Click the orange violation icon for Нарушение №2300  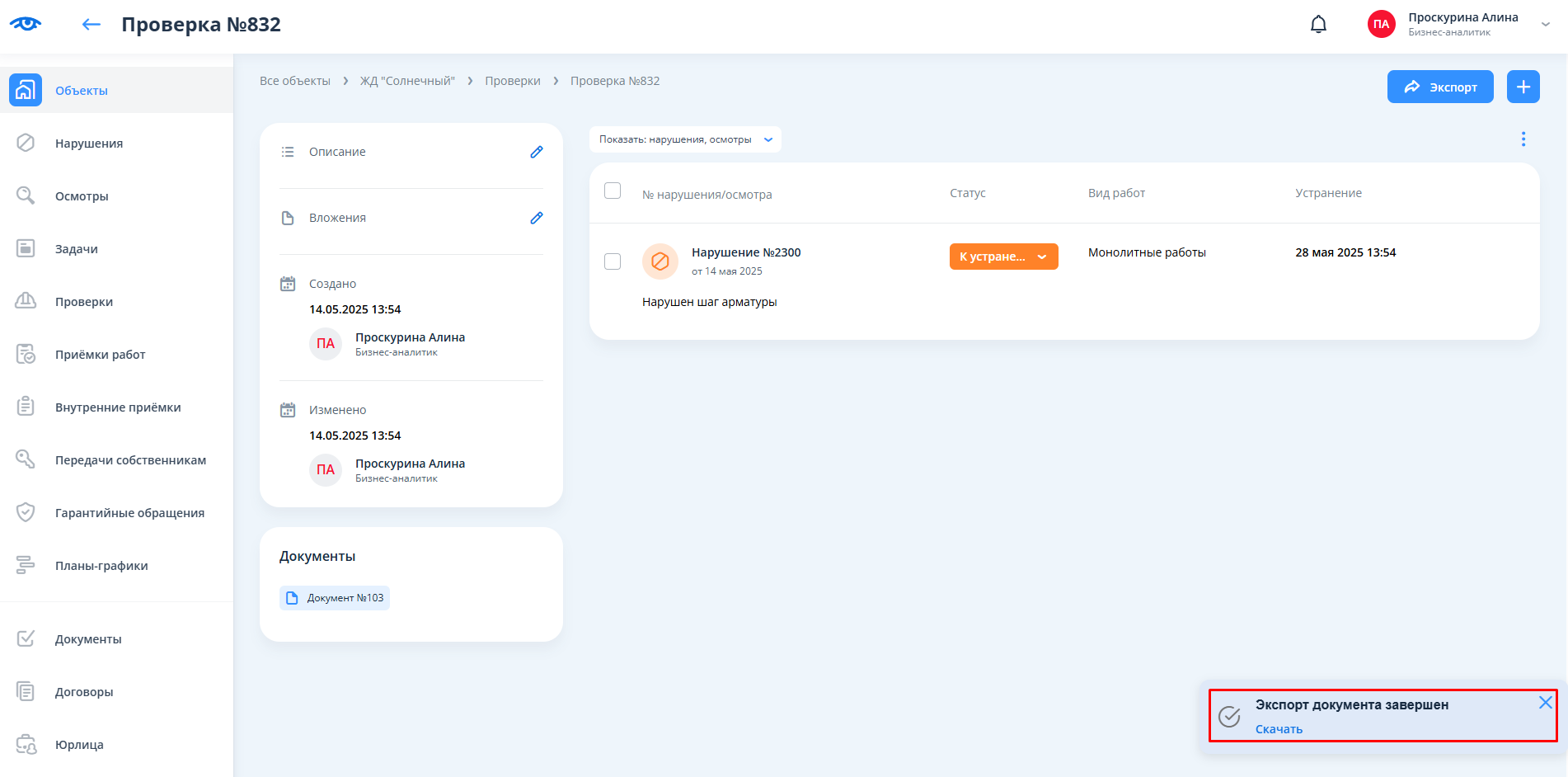point(660,261)
